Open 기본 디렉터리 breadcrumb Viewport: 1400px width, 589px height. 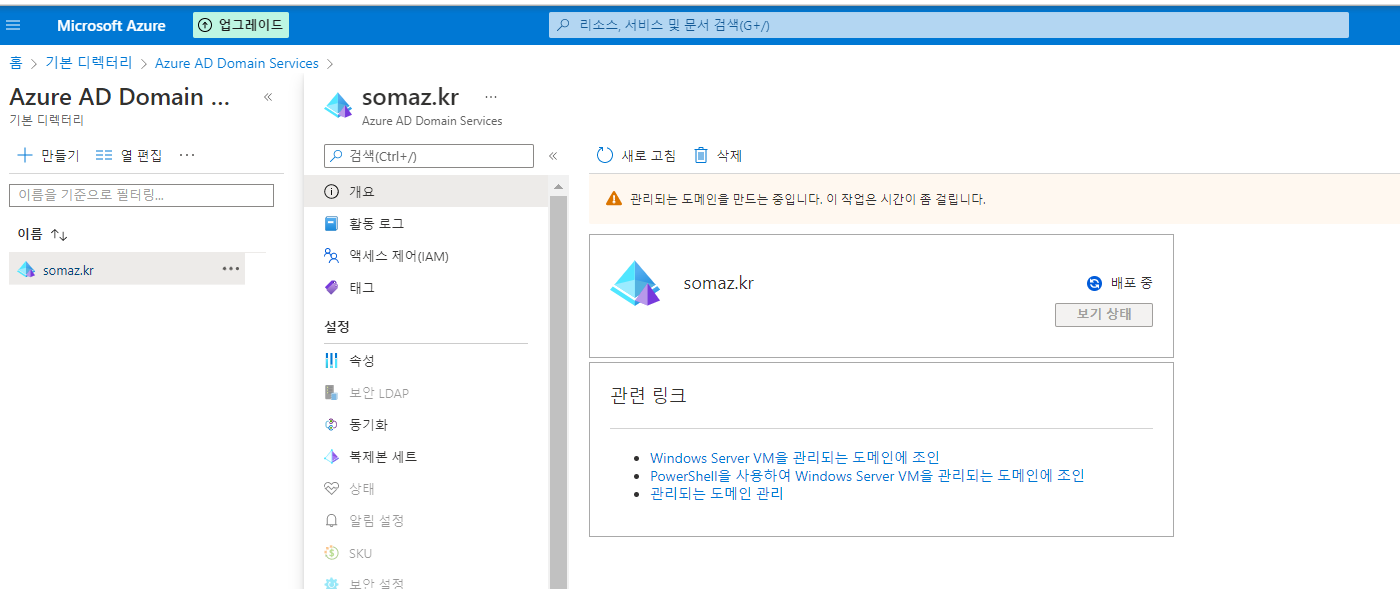pyautogui.click(x=89, y=63)
